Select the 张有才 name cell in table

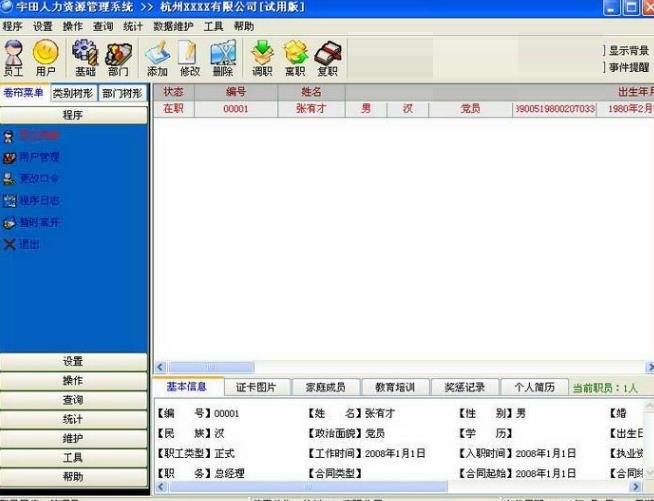[312, 109]
